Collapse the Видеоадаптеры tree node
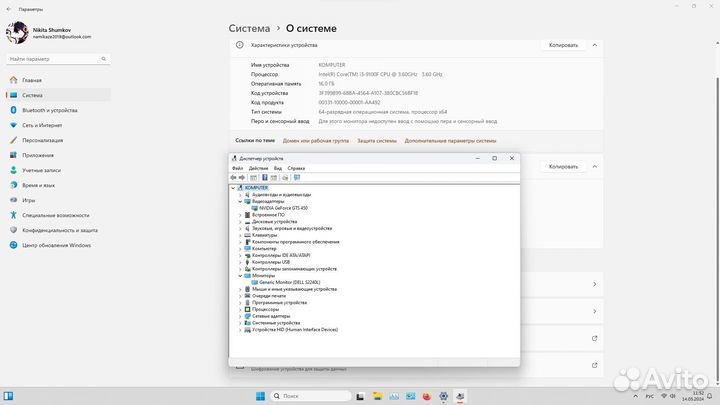This screenshot has height=405, width=720. tap(240, 201)
